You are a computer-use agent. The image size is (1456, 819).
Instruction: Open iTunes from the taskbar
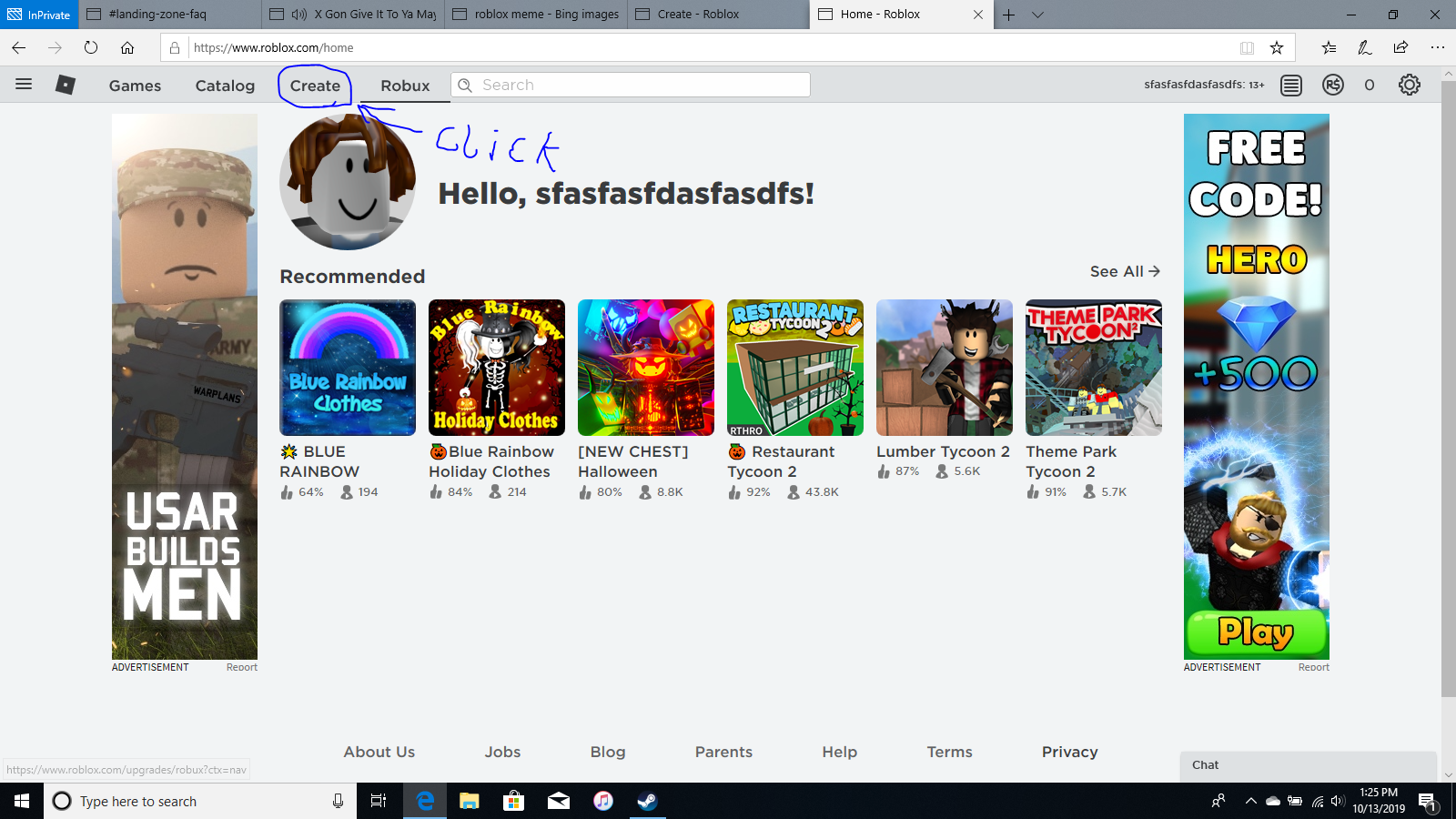tap(602, 801)
